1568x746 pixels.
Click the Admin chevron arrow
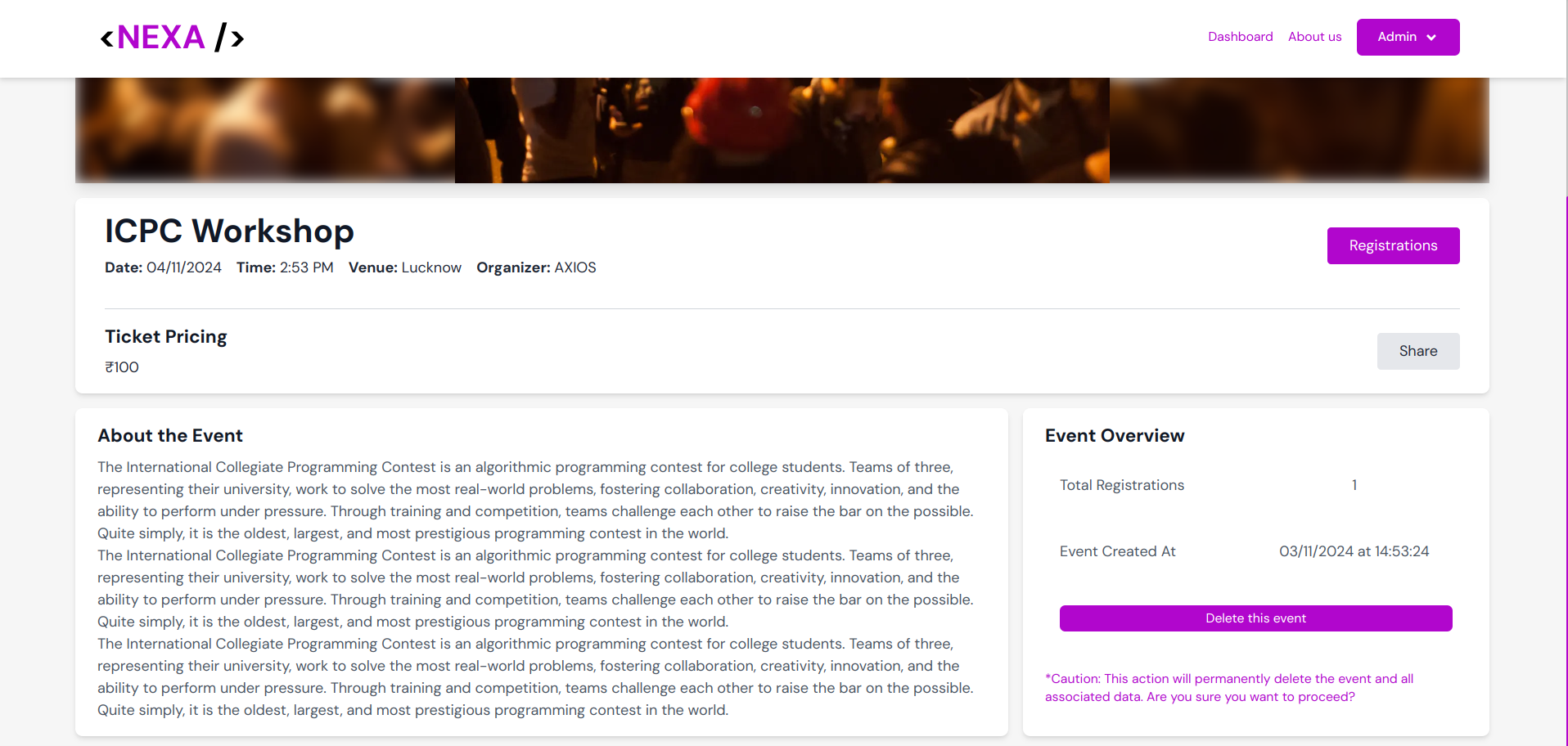point(1431,38)
